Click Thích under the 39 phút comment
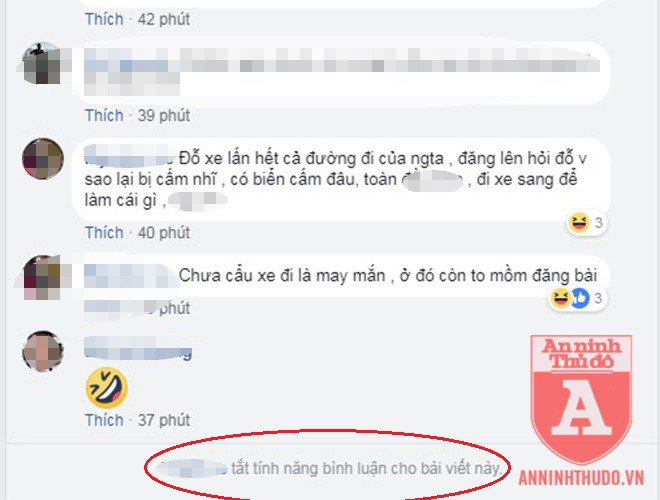The width and height of the screenshot is (660, 500). click(x=104, y=115)
